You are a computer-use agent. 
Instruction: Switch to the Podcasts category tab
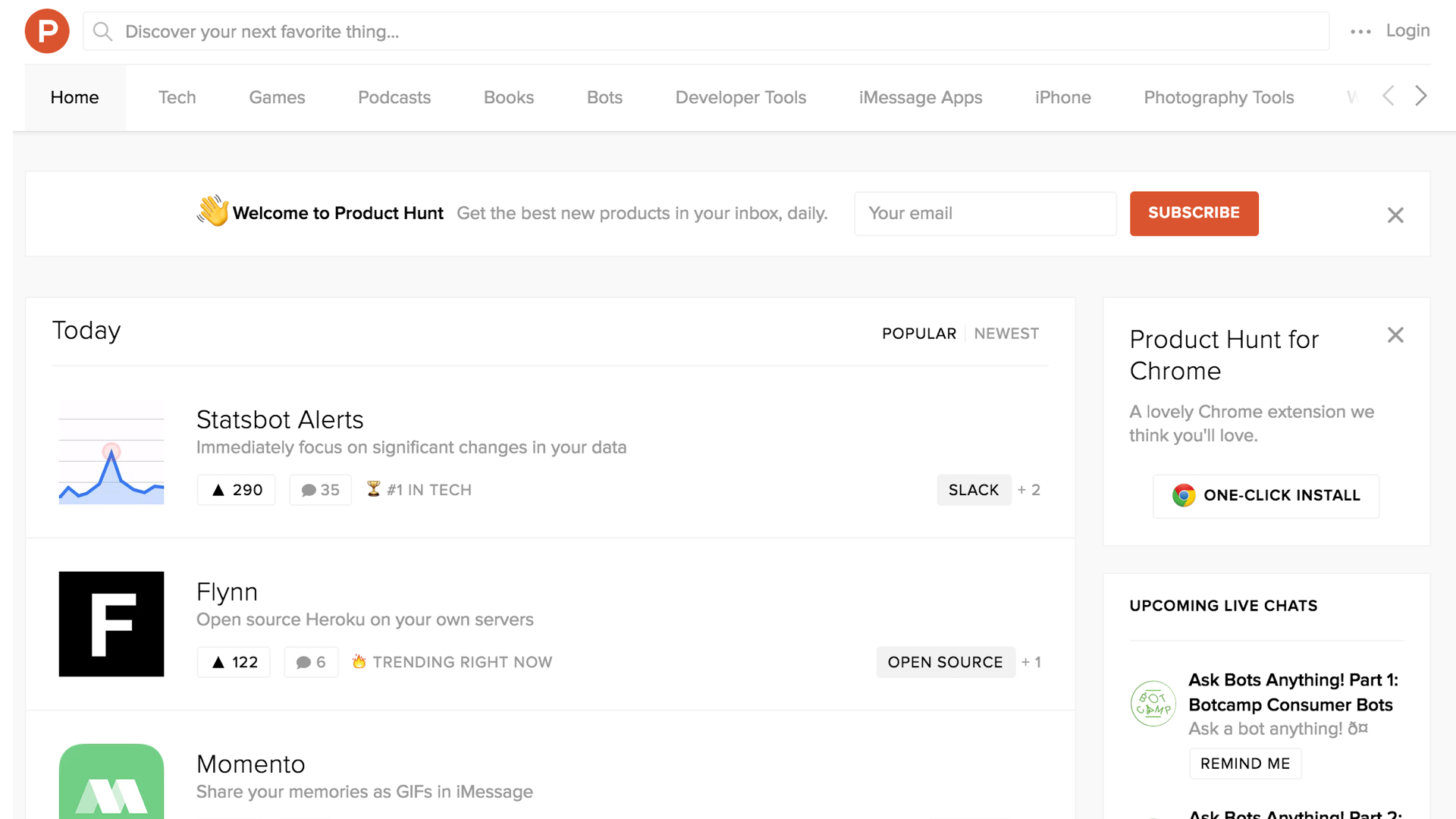pyautogui.click(x=394, y=97)
